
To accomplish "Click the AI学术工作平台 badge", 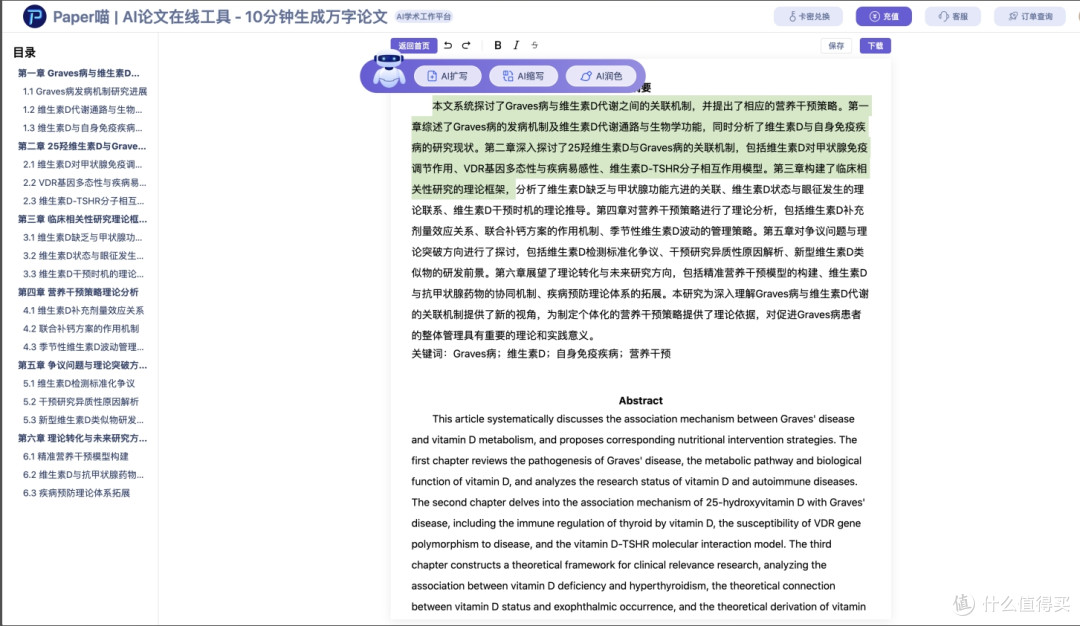I will pyautogui.click(x=424, y=17).
